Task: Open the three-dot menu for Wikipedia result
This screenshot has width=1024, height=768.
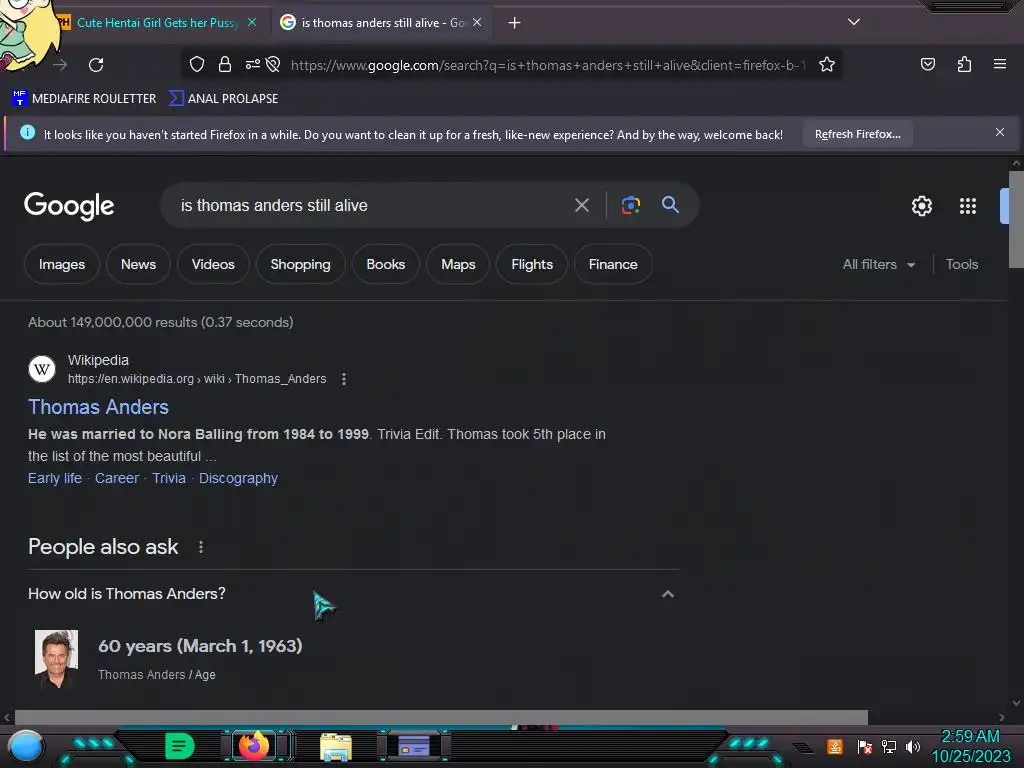Action: [x=344, y=379]
